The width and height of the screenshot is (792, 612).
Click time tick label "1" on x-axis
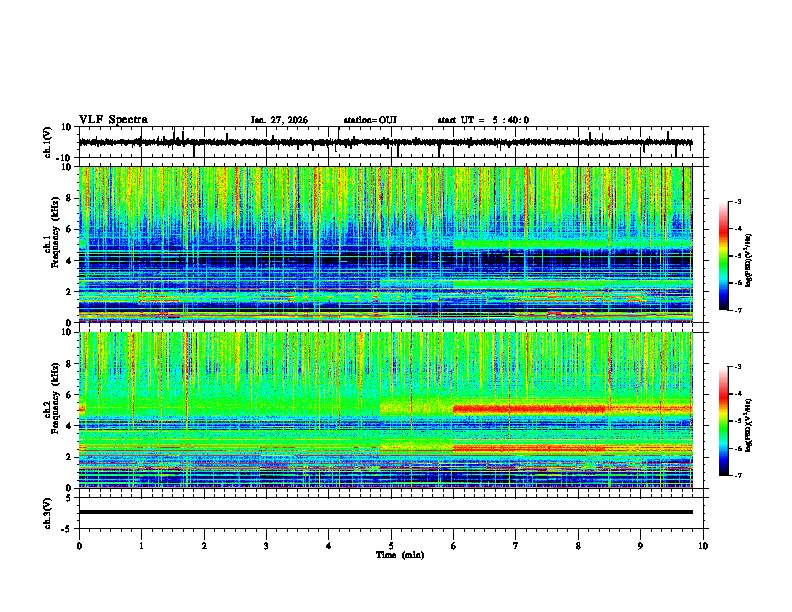click(x=141, y=546)
